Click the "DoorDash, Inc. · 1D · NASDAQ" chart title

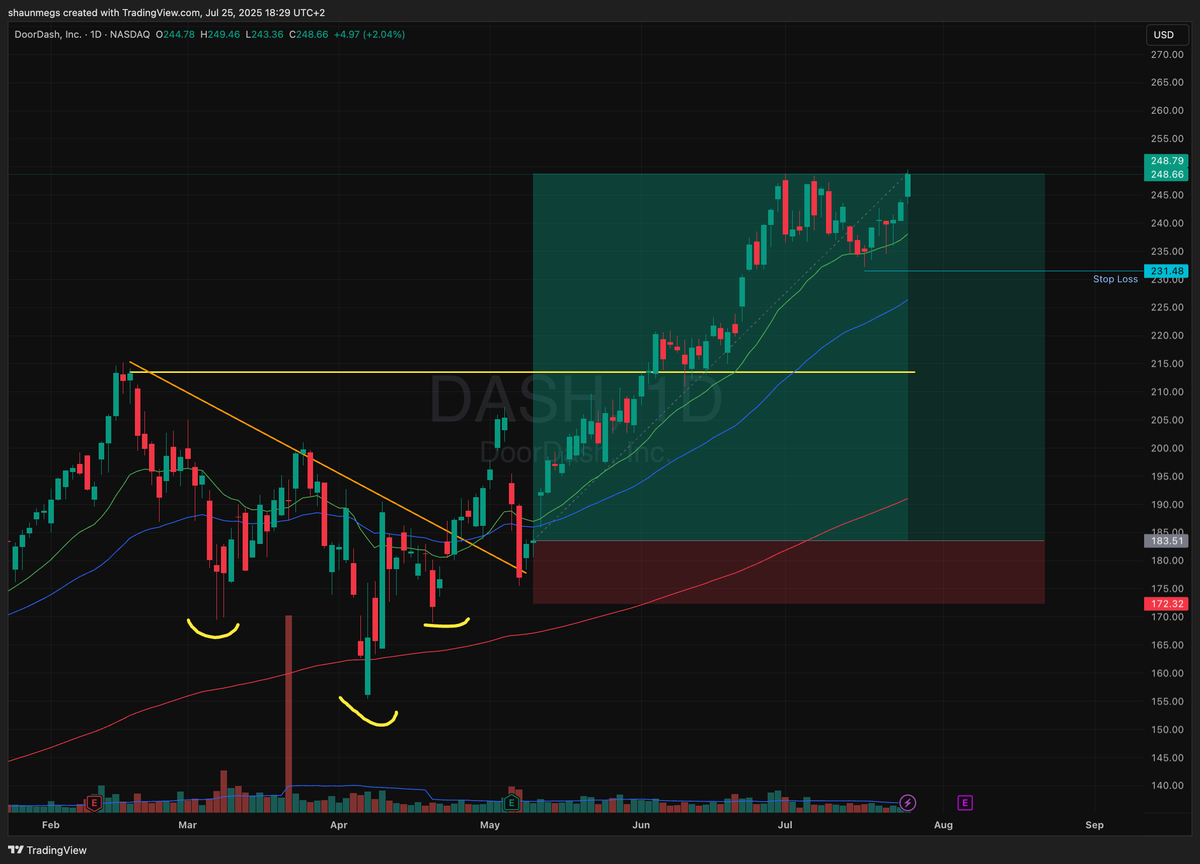pyautogui.click(x=83, y=35)
